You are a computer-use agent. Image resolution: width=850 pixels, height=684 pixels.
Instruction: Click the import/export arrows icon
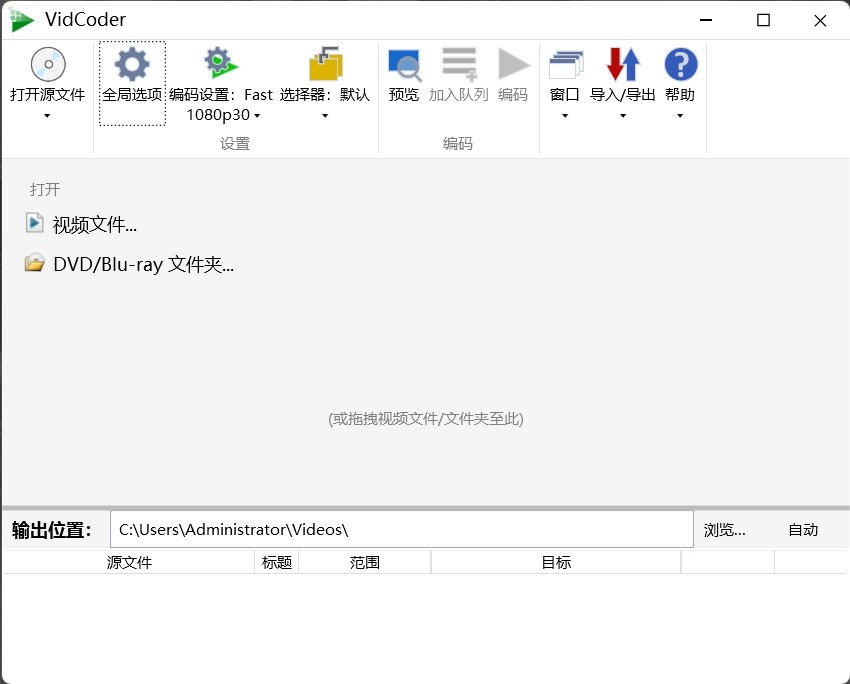pos(623,64)
